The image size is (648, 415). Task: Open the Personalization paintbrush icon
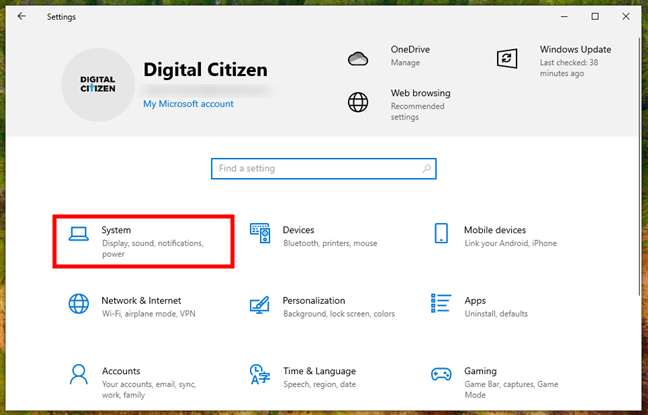pos(260,305)
